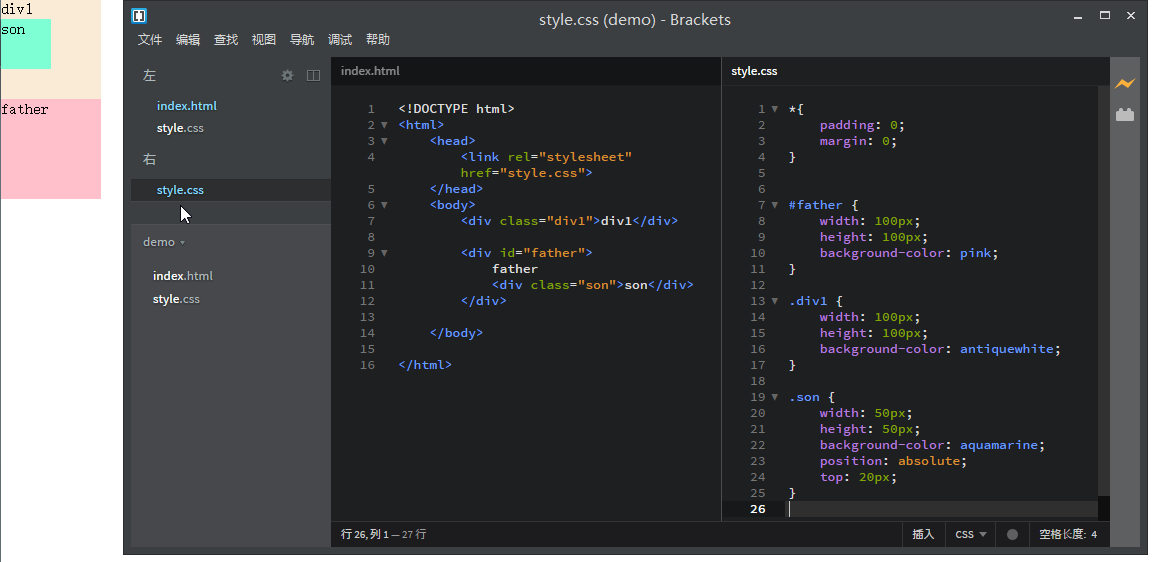Start Live Preview with the lightning bolt icon
1155x562 pixels.
[x=1125, y=84]
